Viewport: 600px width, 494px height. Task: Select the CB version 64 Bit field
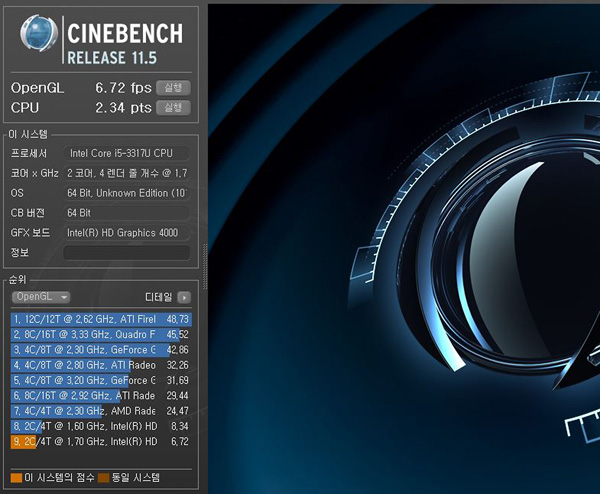127,213
